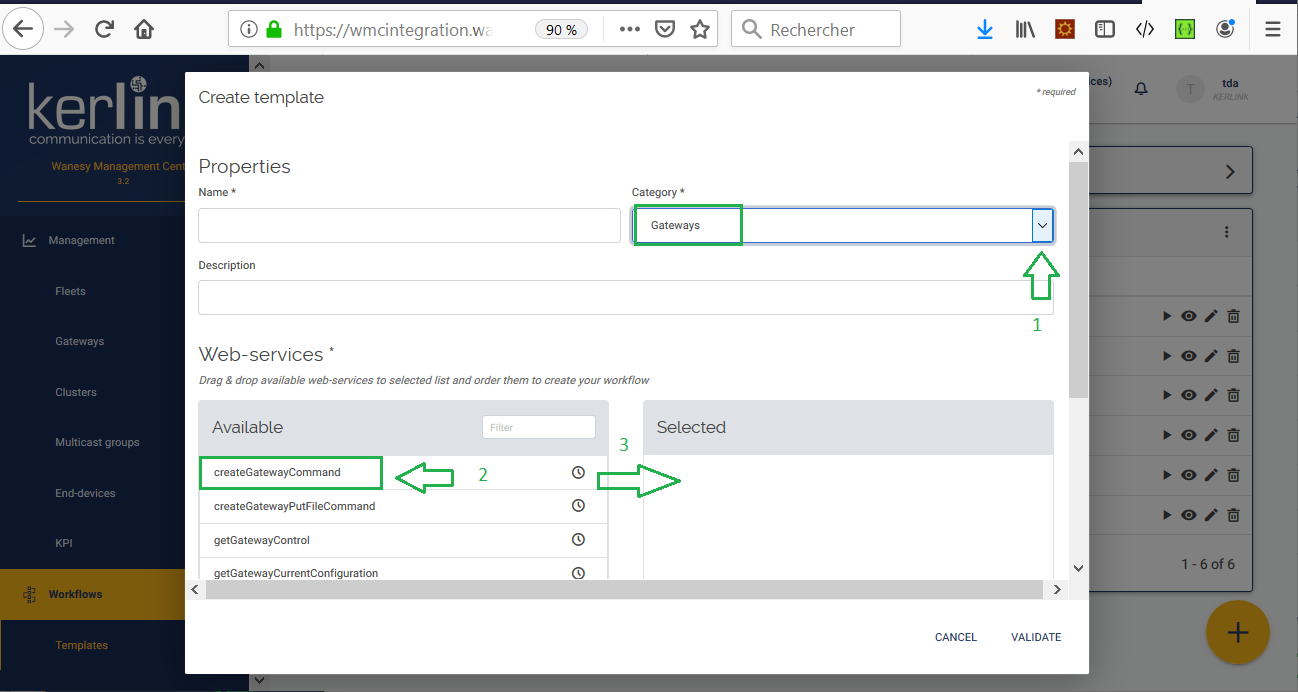Bookmark page with star icon

(x=700, y=29)
